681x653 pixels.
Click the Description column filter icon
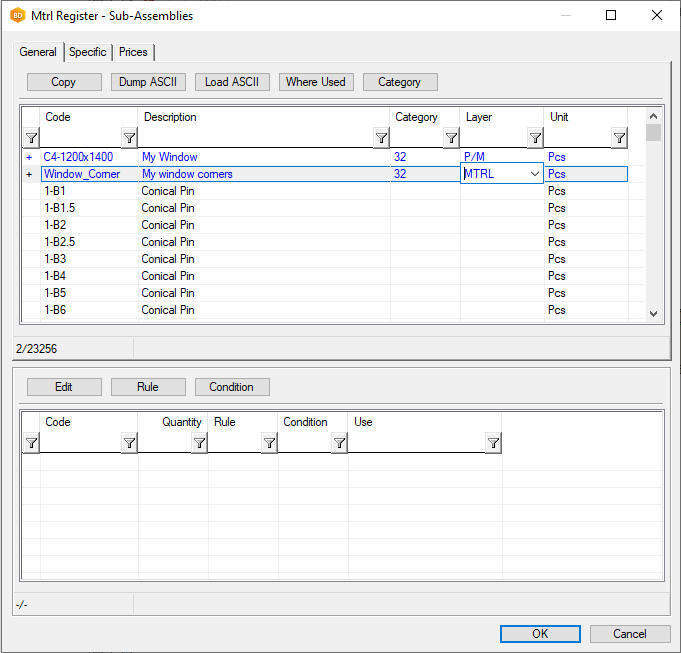[x=381, y=138]
